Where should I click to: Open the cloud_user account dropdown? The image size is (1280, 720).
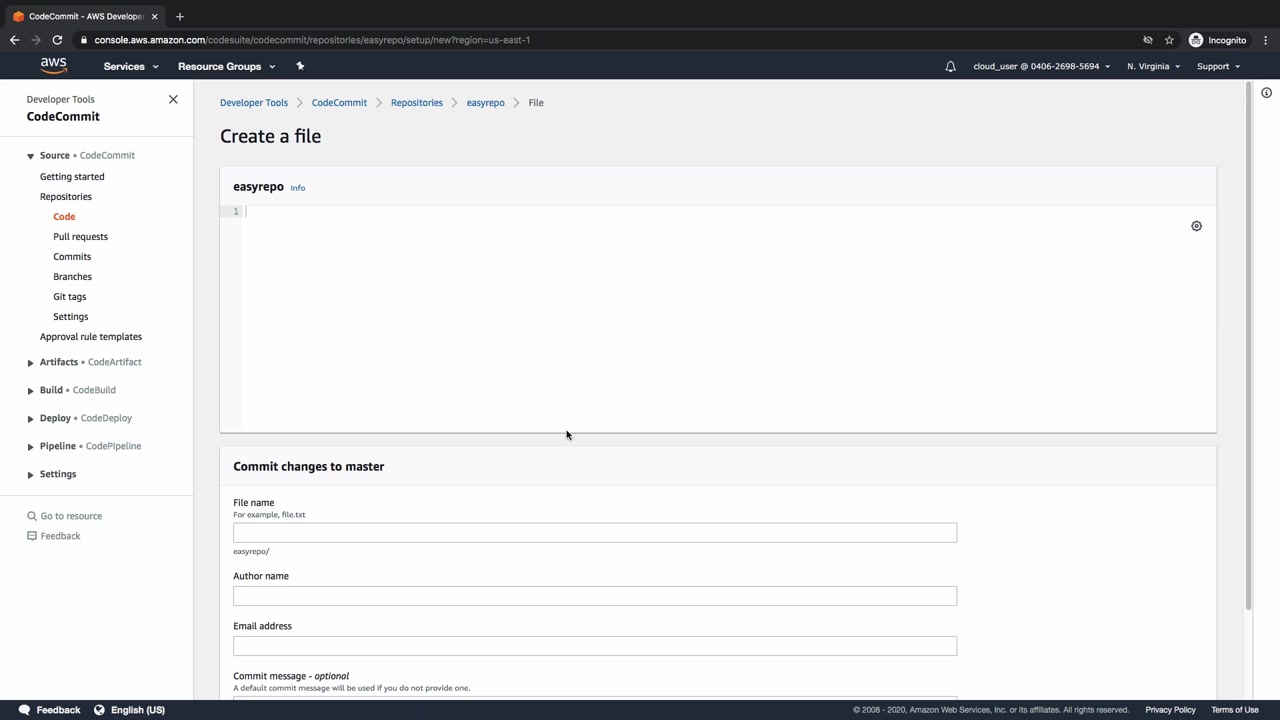(1041, 66)
